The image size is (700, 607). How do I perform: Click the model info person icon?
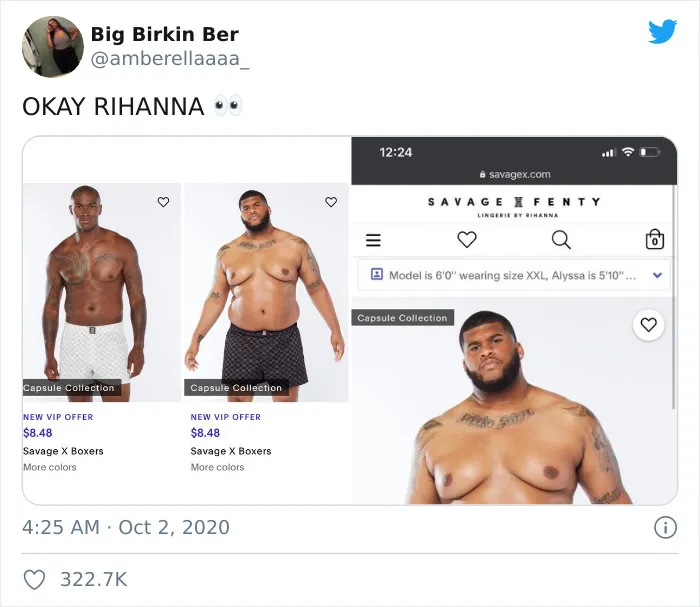click(x=377, y=274)
